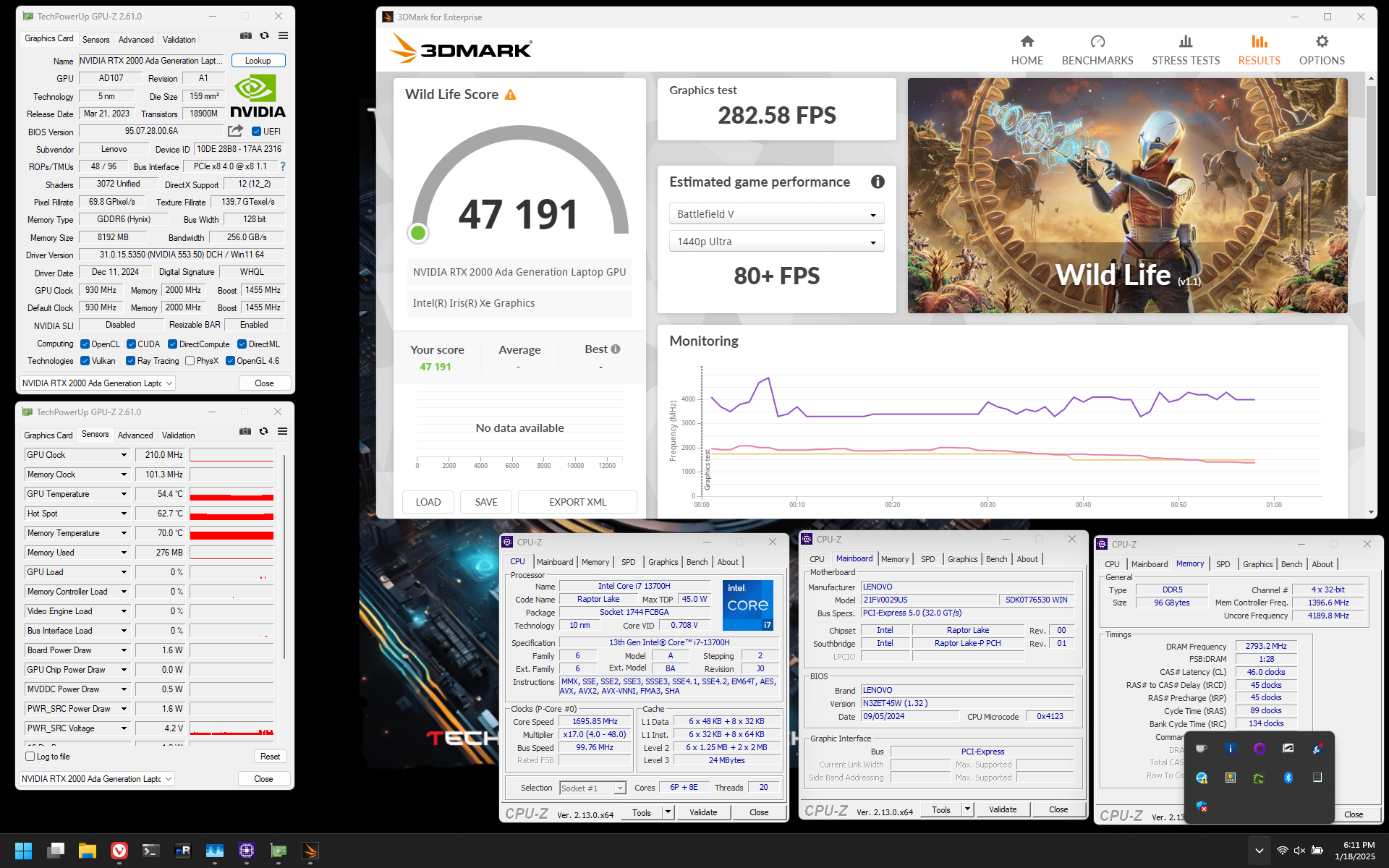Open File Explorer from the taskbar
This screenshot has width=1389, height=868.
(x=88, y=851)
